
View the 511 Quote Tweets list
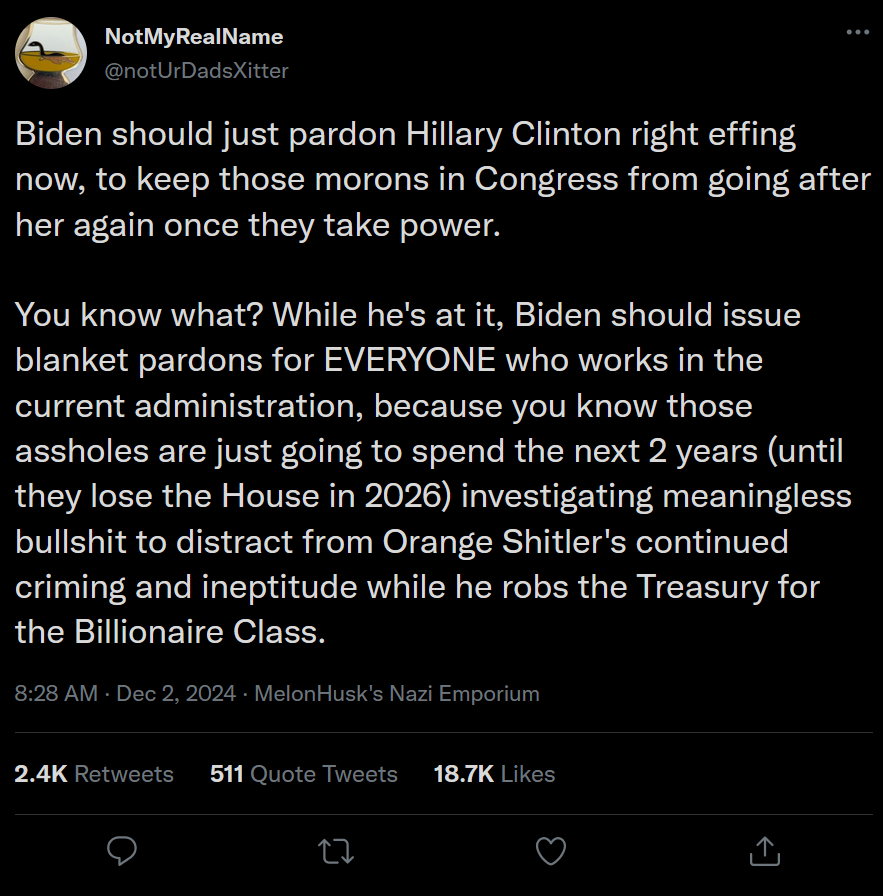coord(304,774)
